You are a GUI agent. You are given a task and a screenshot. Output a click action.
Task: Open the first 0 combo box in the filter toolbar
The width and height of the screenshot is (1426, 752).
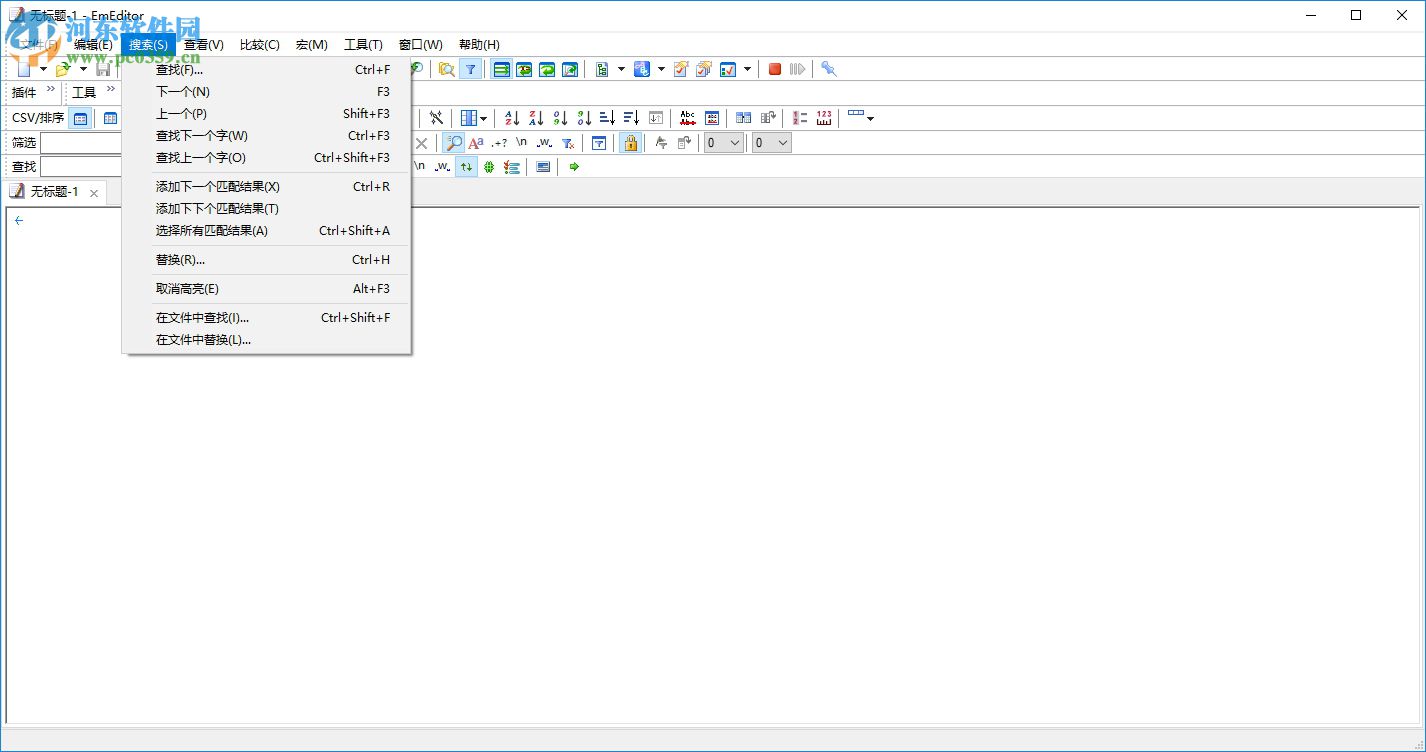coord(723,143)
